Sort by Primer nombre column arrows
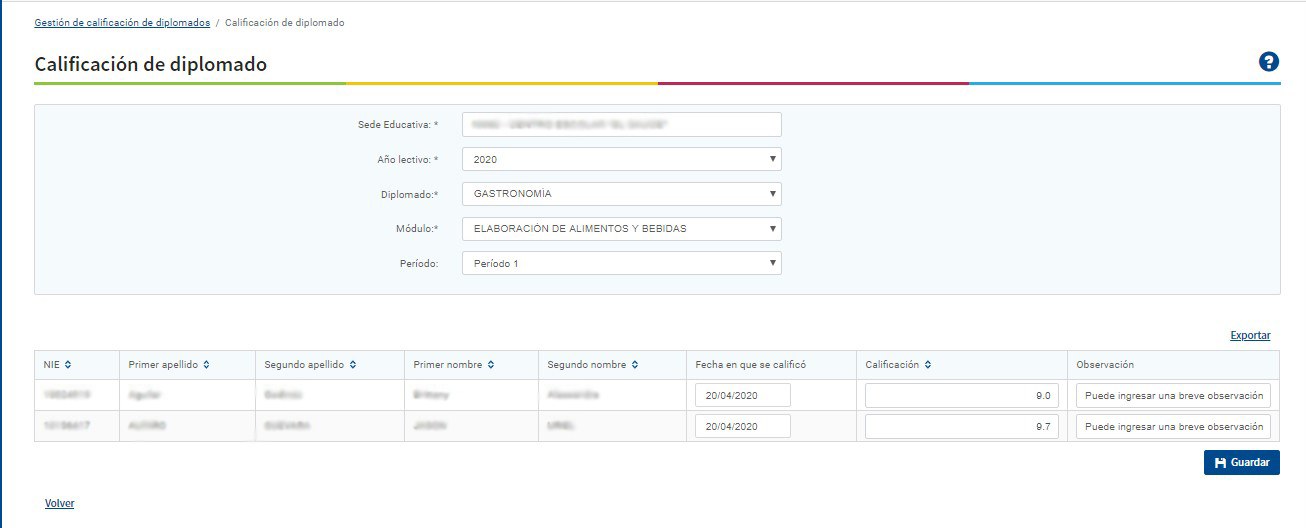Image resolution: width=1306 pixels, height=528 pixels. click(x=491, y=365)
